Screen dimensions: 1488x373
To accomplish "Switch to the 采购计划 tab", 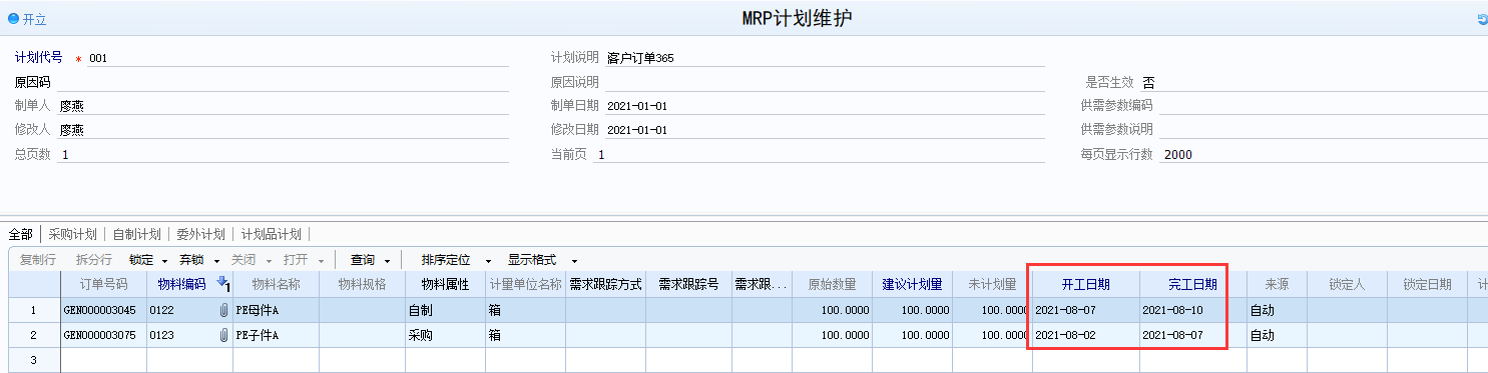I will pyautogui.click(x=72, y=234).
